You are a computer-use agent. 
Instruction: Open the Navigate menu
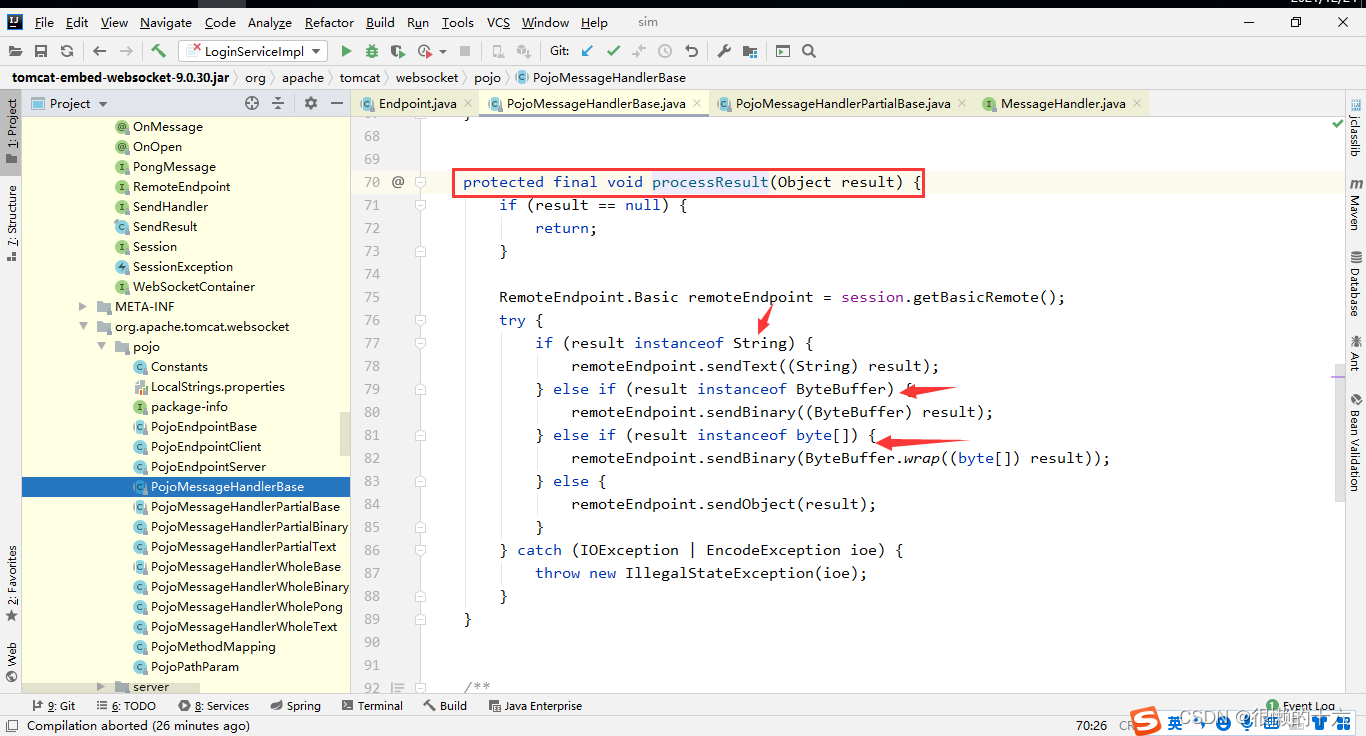point(166,22)
